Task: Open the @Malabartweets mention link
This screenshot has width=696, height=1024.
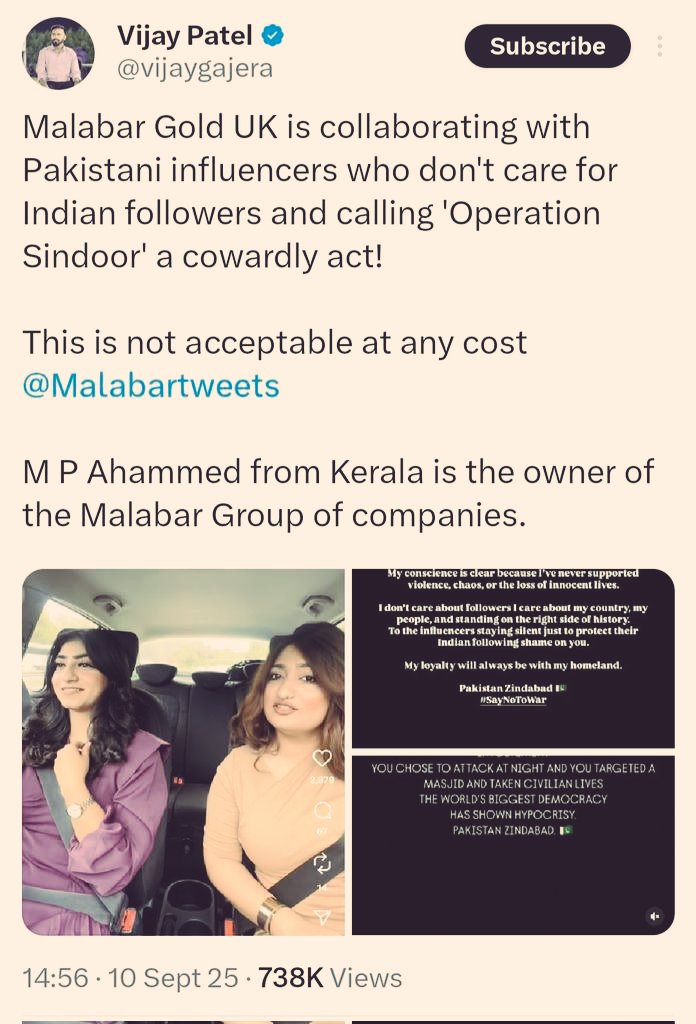Action: (x=151, y=385)
